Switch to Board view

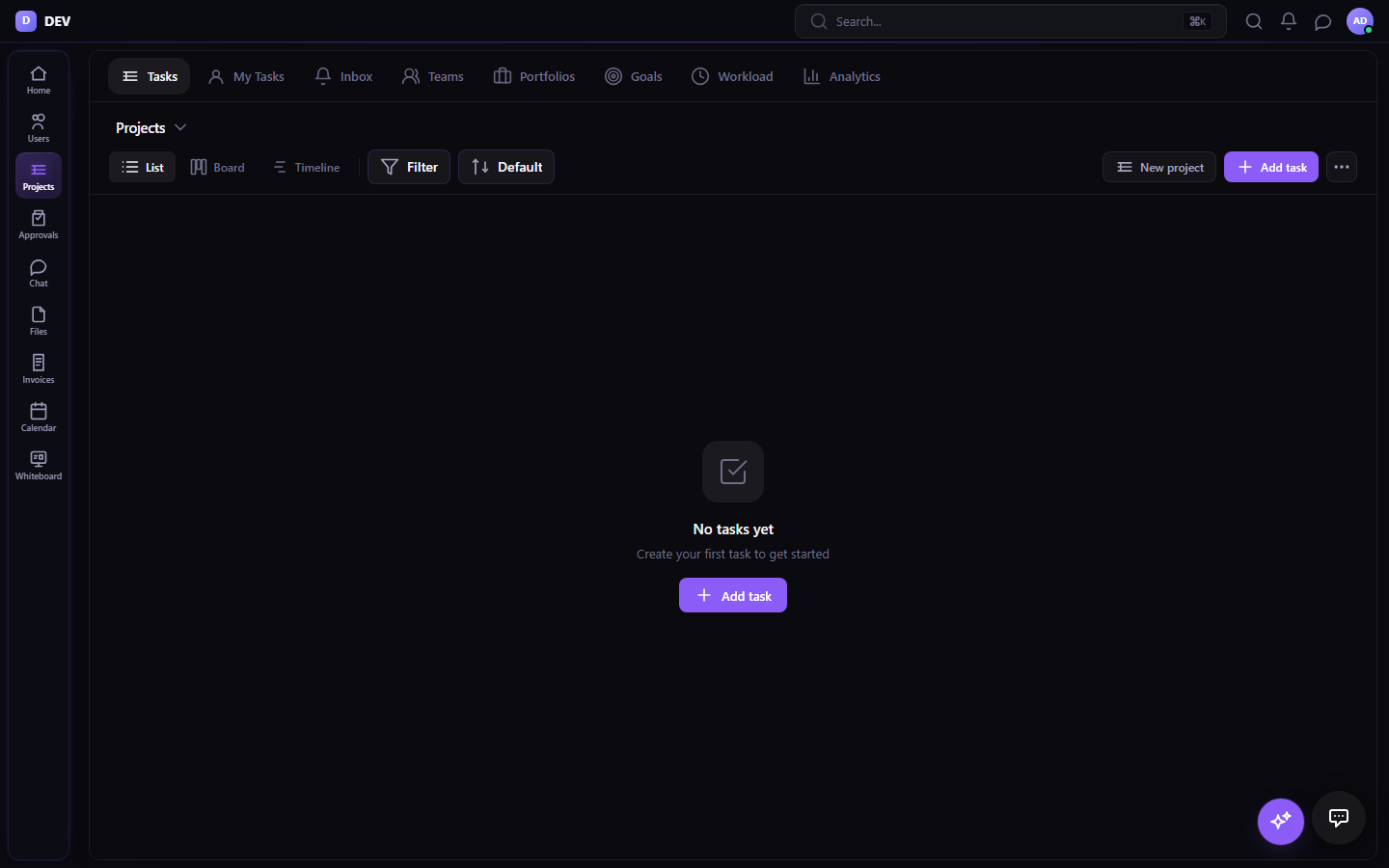pyautogui.click(x=218, y=167)
